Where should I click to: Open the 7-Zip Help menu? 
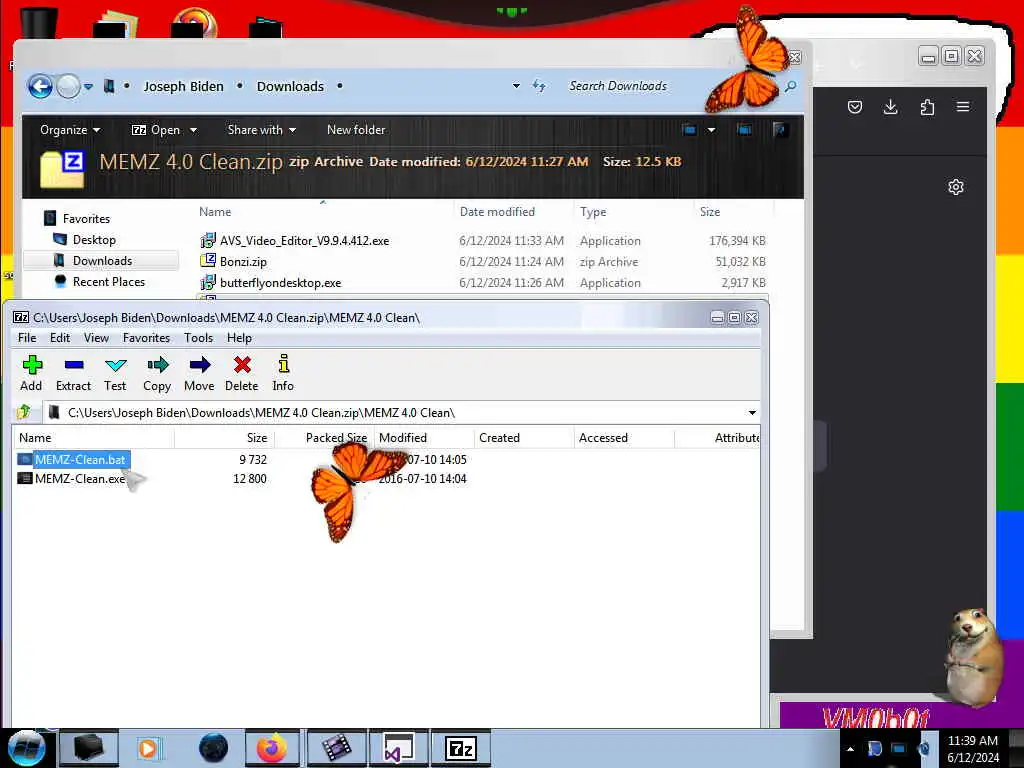tap(239, 338)
